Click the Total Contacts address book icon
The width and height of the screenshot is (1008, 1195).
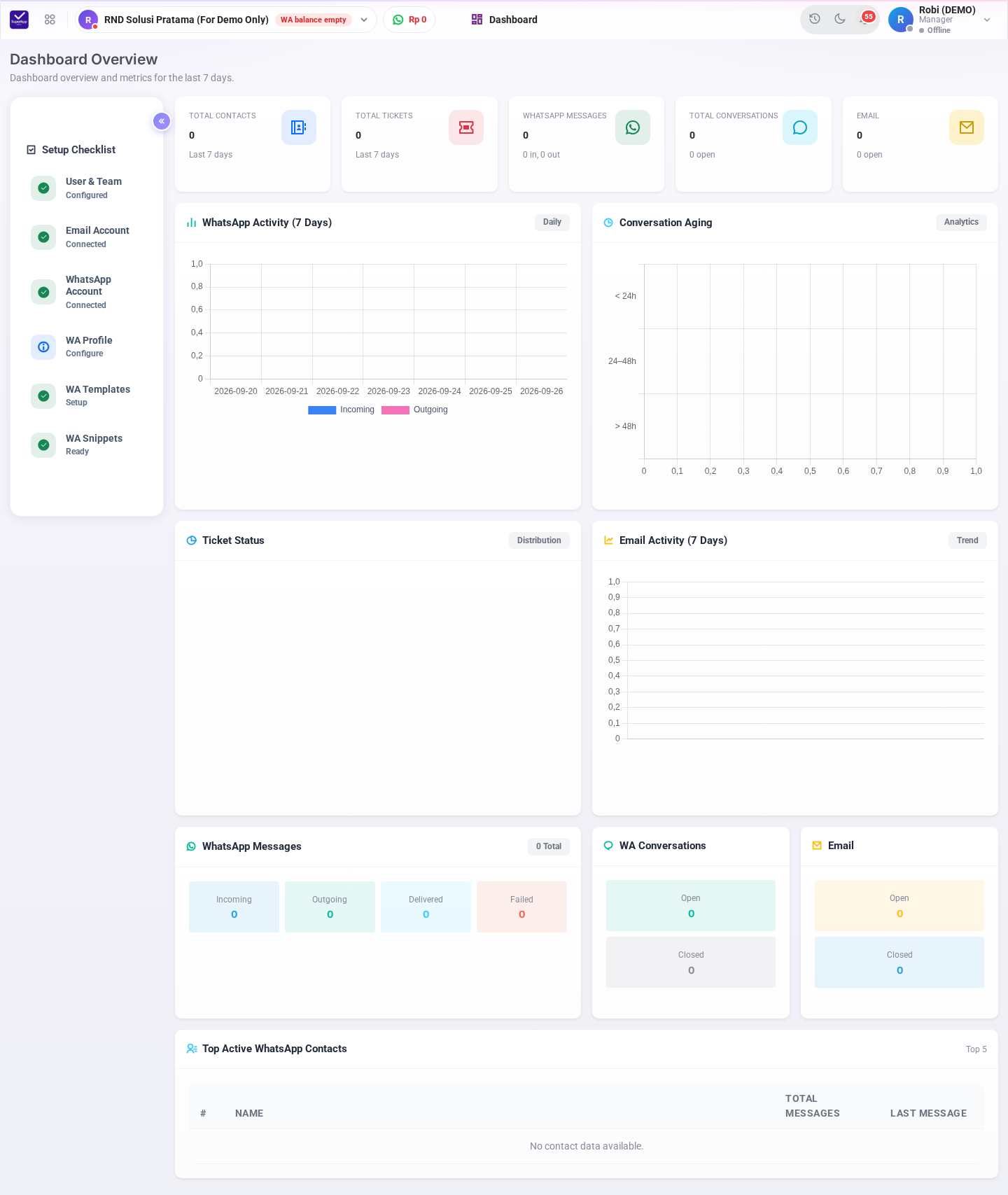point(299,127)
